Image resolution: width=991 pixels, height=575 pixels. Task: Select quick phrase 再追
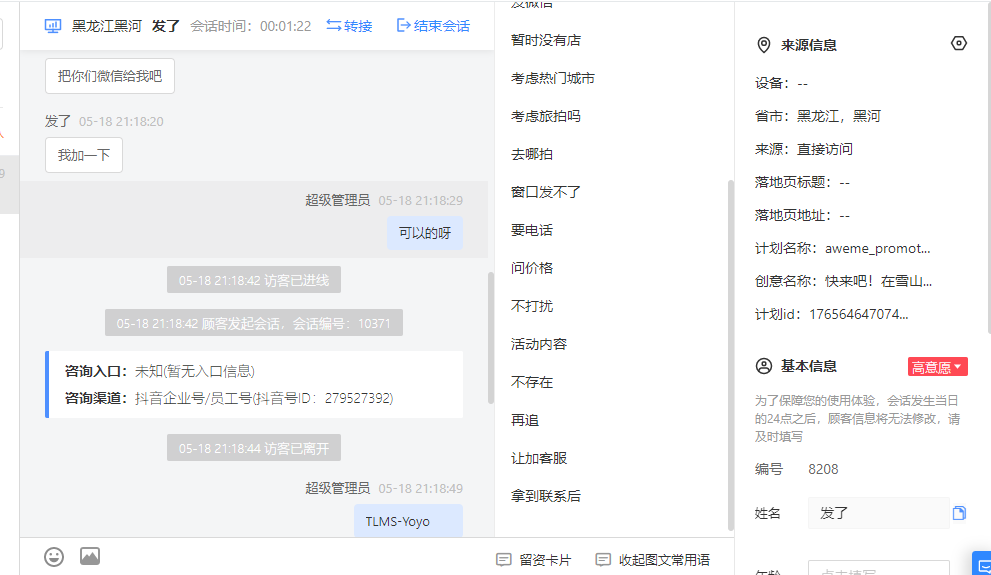pyautogui.click(x=525, y=420)
